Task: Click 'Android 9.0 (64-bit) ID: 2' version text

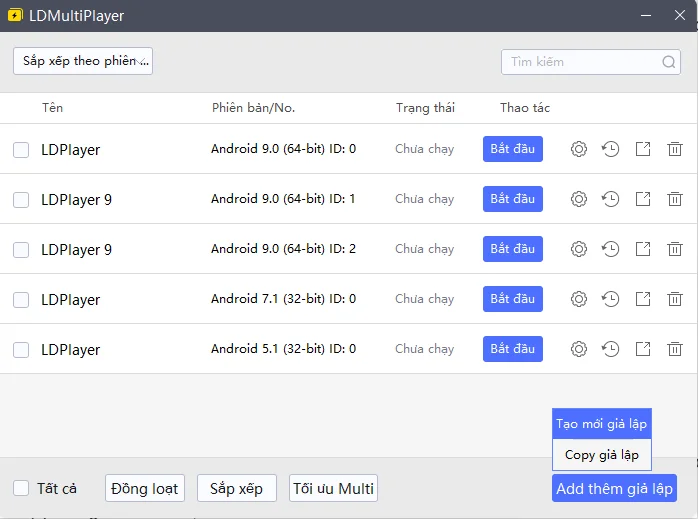Action: [x=284, y=248]
